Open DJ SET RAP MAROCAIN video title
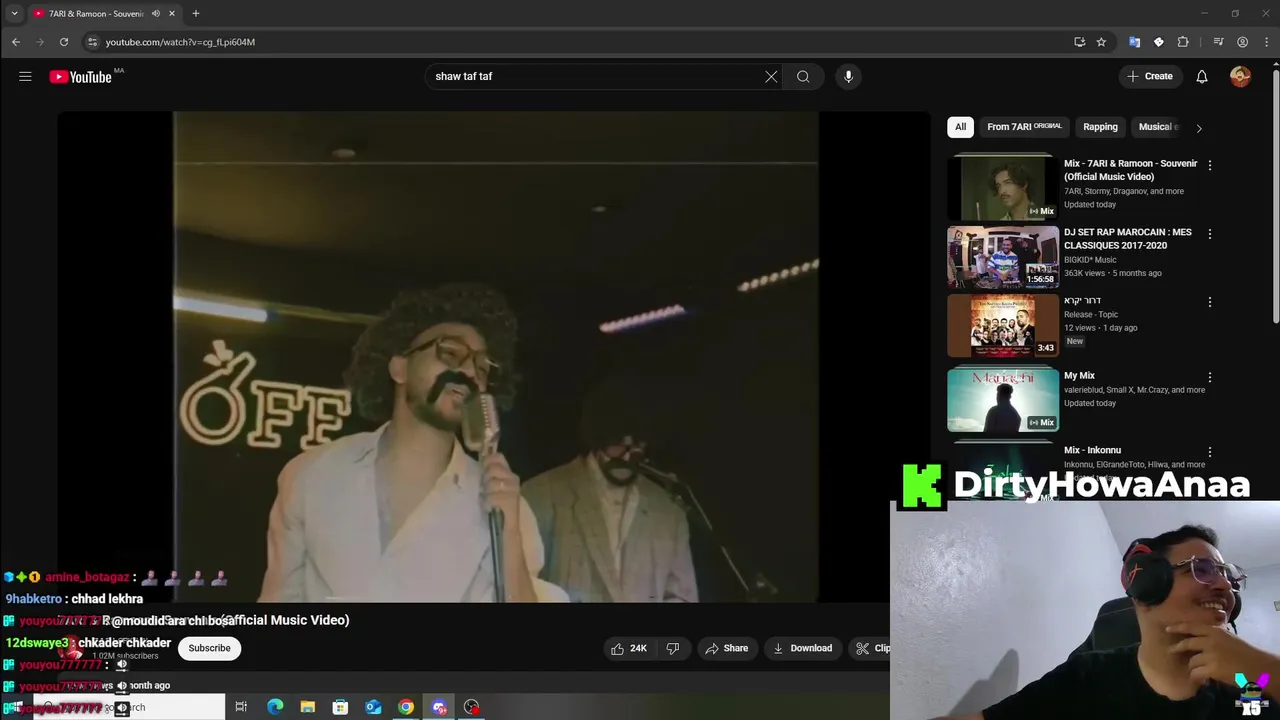 tap(1128, 238)
